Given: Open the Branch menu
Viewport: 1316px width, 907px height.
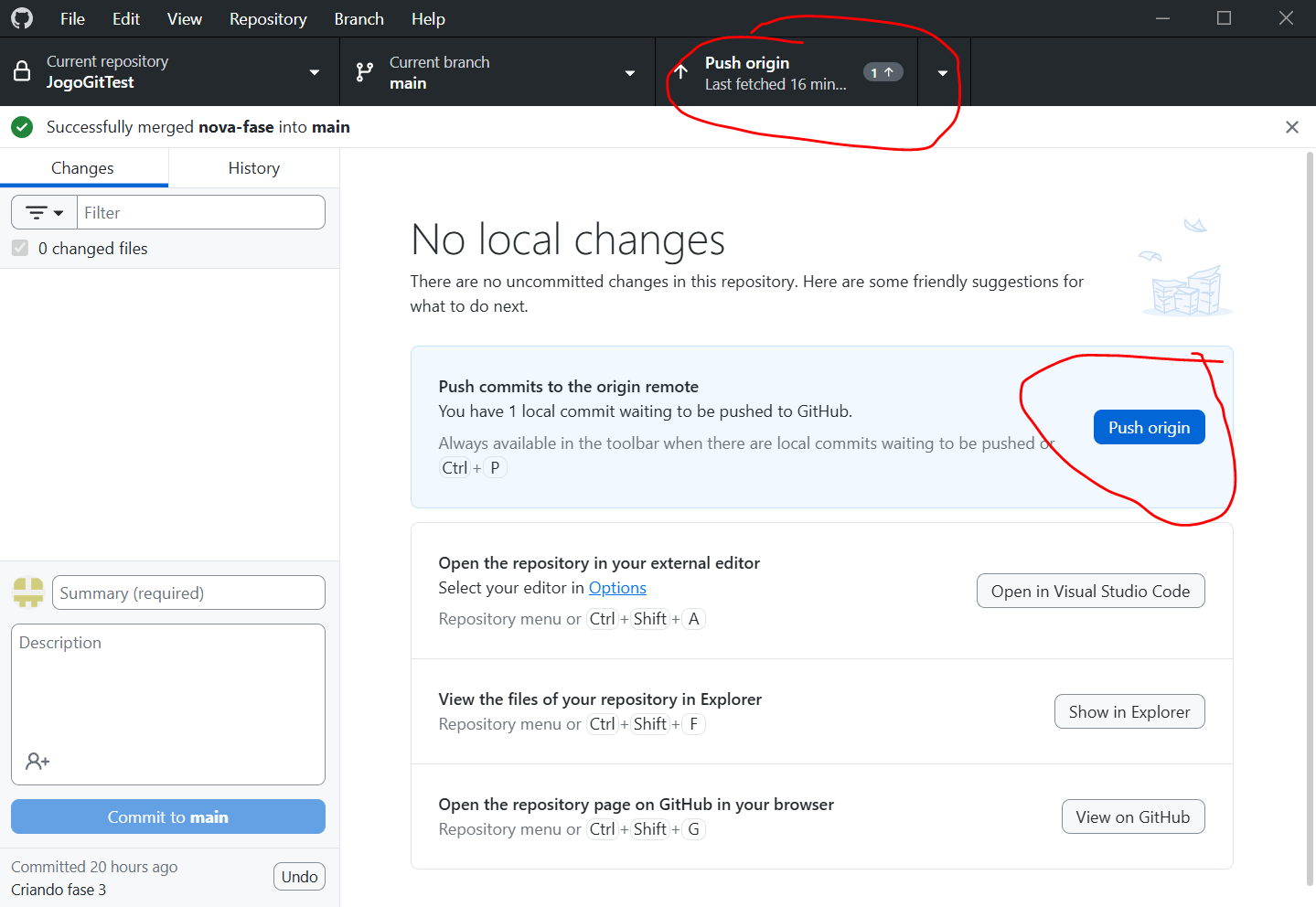Looking at the screenshot, I should pos(358,19).
